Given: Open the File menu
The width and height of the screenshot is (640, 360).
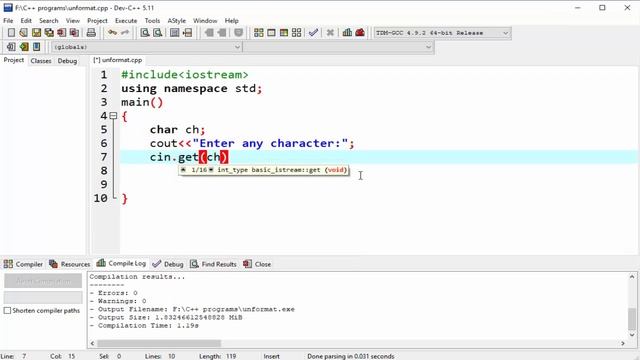Looking at the screenshot, I should pos(8,20).
